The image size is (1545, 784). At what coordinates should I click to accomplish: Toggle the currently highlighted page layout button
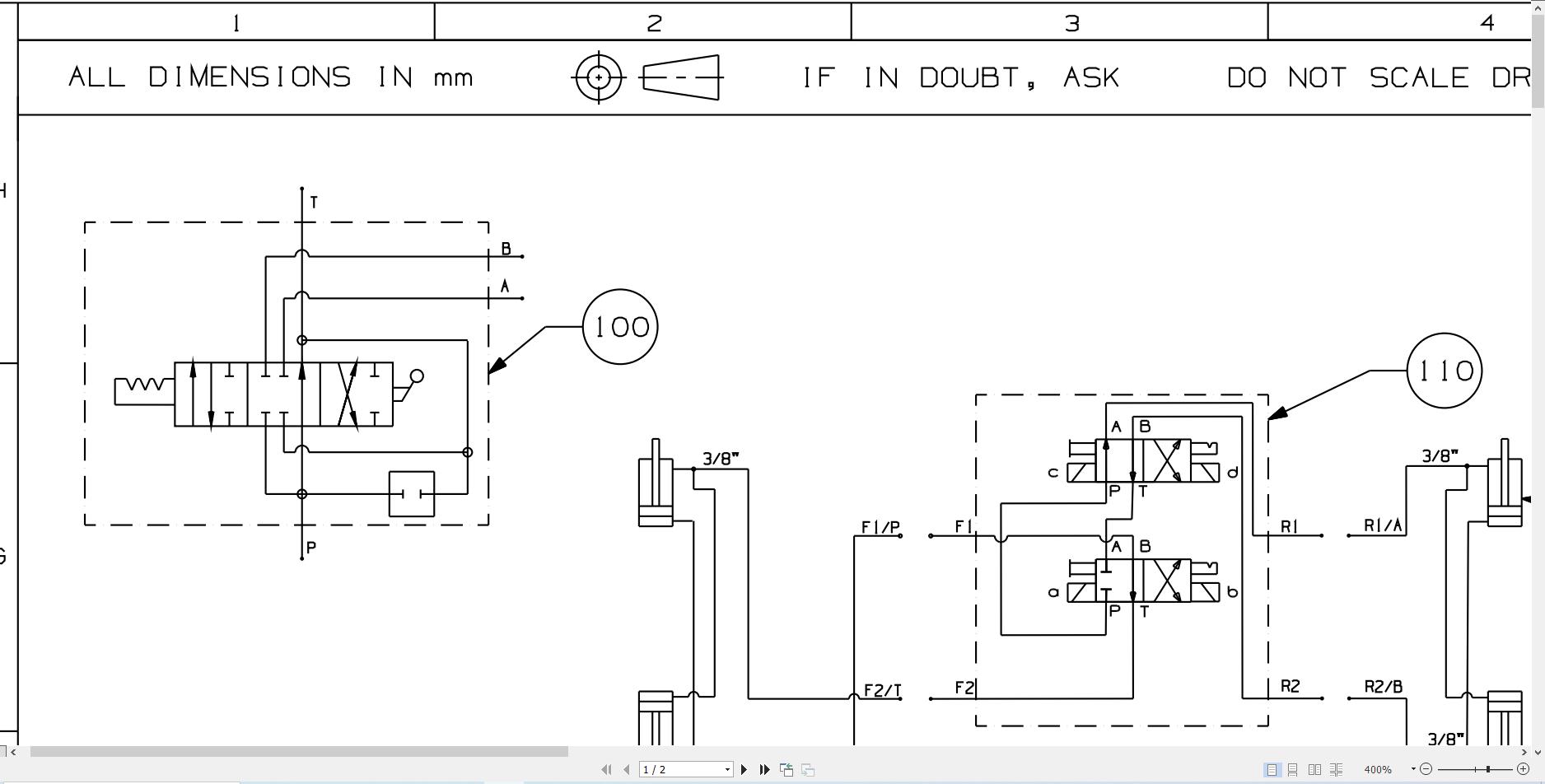click(1272, 769)
